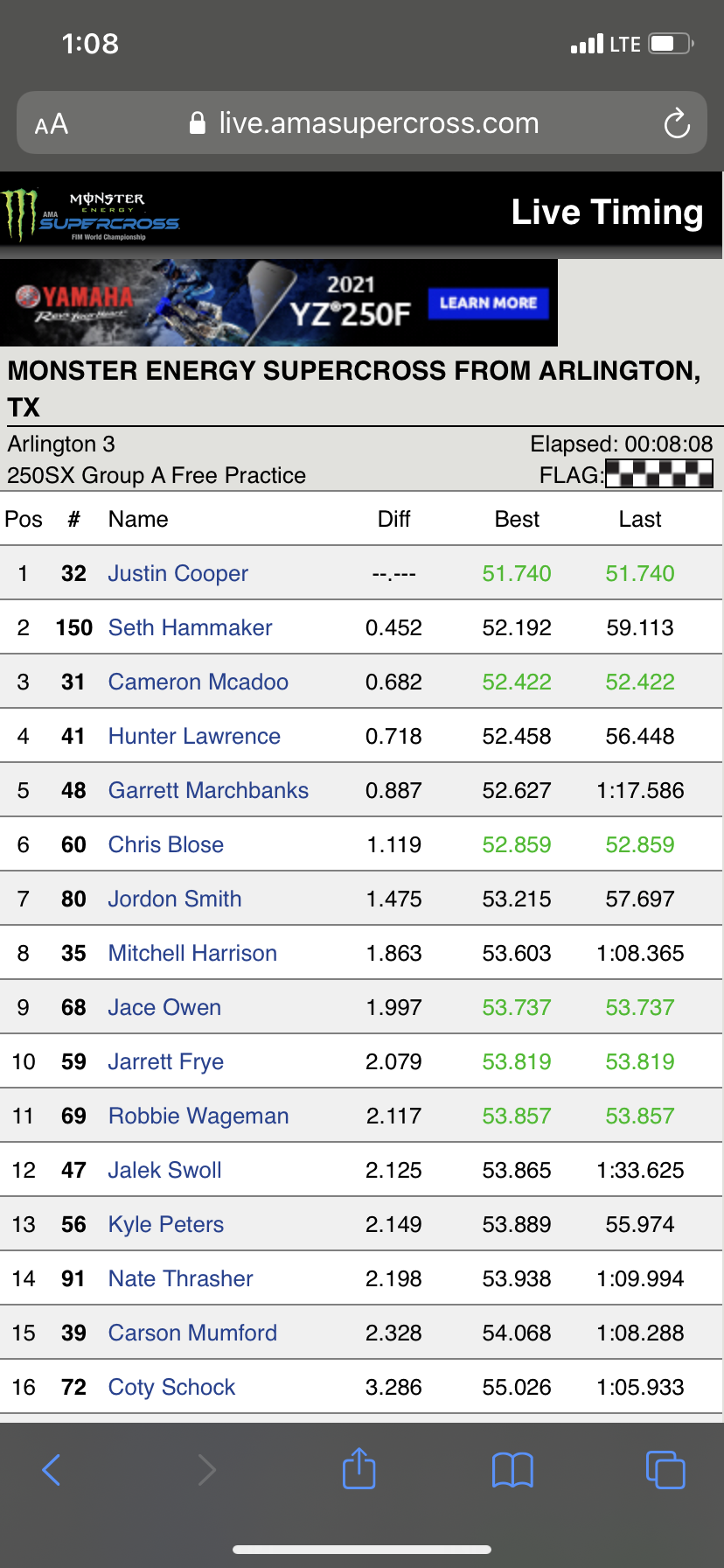The width and height of the screenshot is (724, 1568).
Task: View Garrett Marchbanks' timing details
Action: tap(208, 790)
